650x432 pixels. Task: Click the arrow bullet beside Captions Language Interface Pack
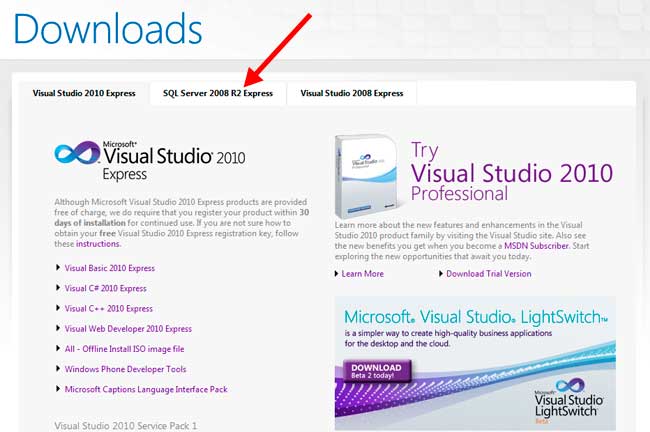pyautogui.click(x=58, y=389)
